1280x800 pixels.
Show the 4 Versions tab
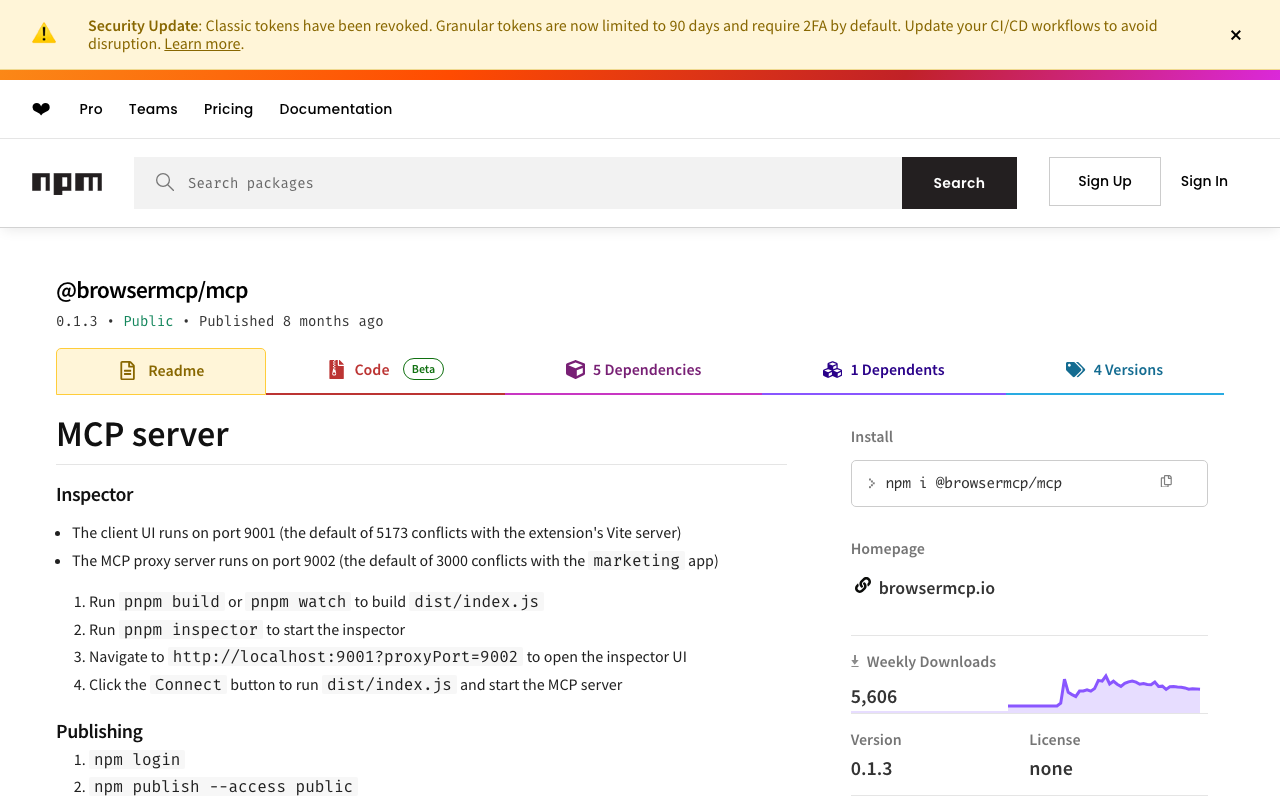(1114, 370)
